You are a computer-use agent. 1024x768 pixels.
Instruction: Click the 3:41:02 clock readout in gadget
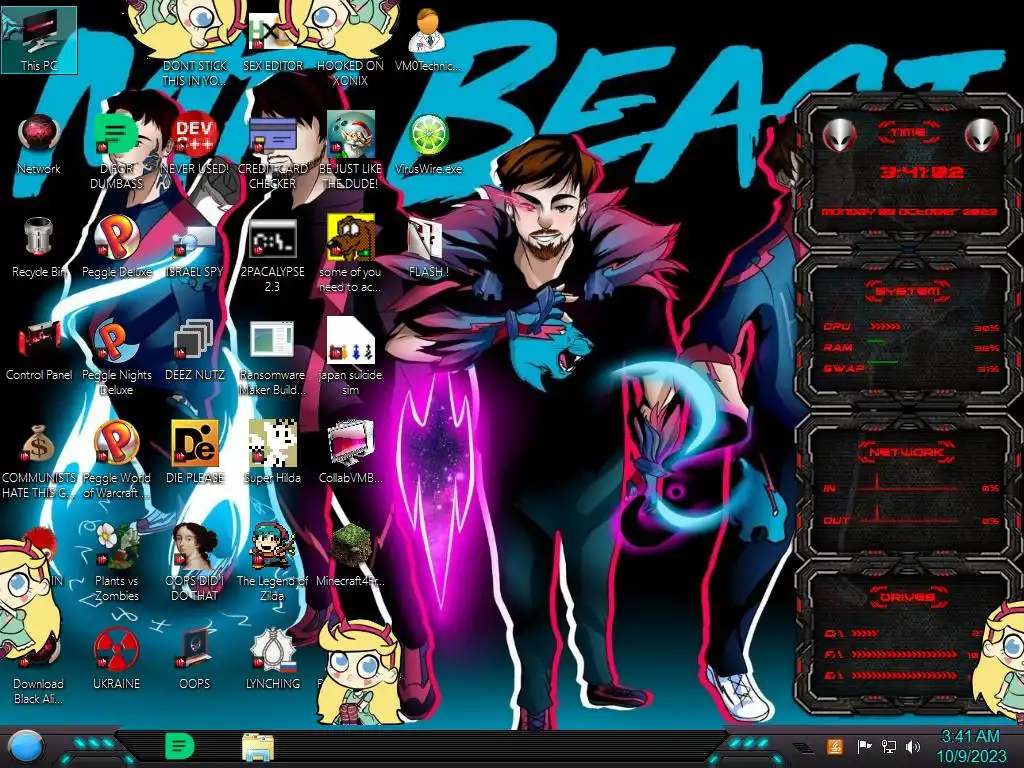tap(921, 172)
